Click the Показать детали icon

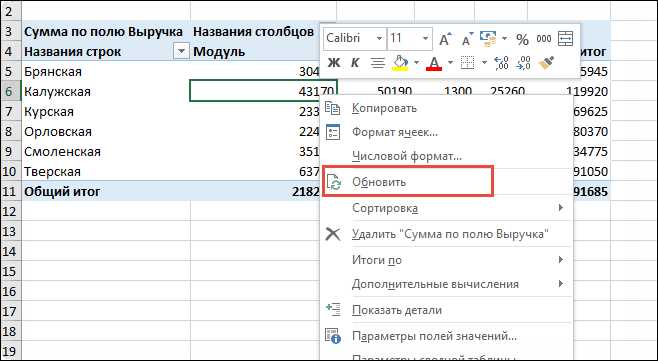[333, 309]
